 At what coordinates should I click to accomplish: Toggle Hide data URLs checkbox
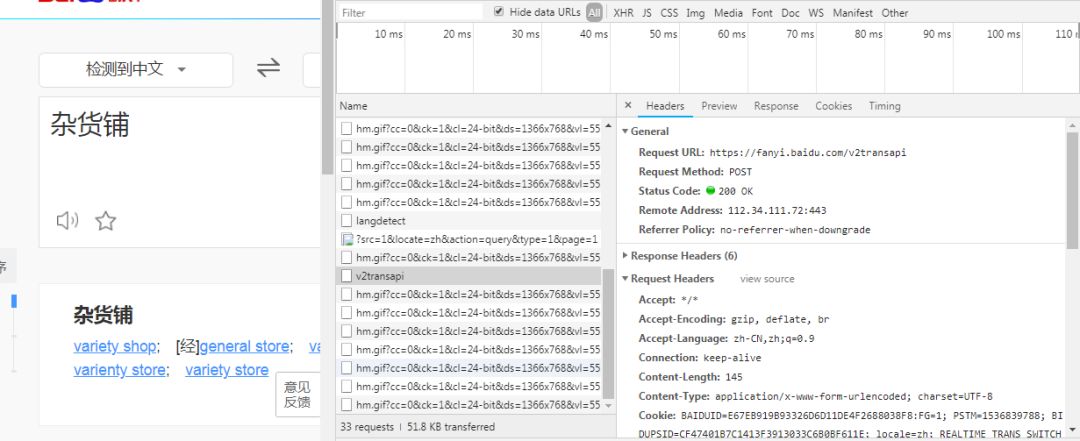click(500, 12)
